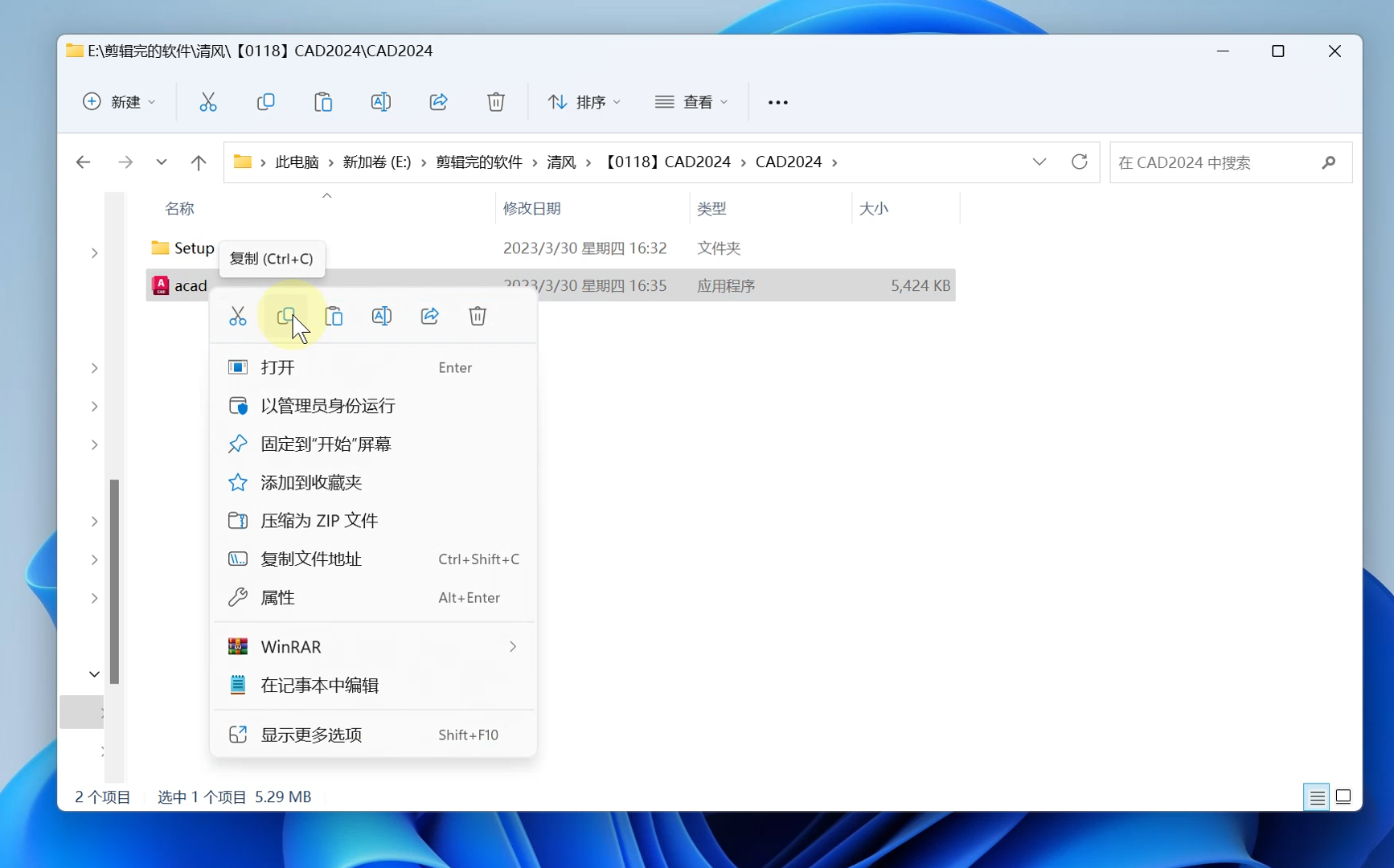Image resolution: width=1394 pixels, height=868 pixels.
Task: Choose 属性 from the context menu
Action: (374, 598)
